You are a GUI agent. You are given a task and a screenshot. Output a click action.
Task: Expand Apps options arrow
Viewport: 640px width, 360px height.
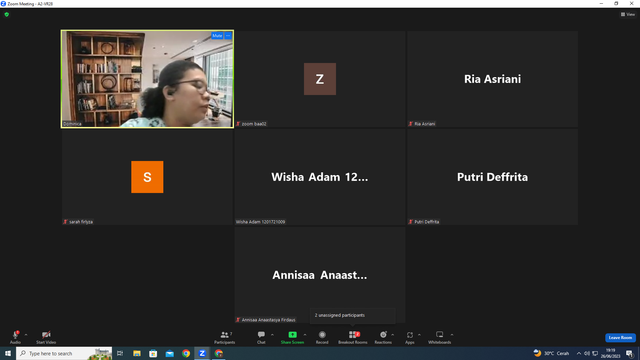coord(419,335)
